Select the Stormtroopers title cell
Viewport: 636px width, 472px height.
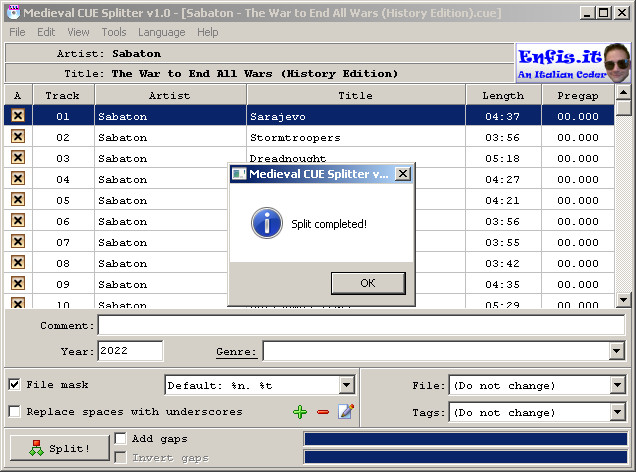pos(356,137)
